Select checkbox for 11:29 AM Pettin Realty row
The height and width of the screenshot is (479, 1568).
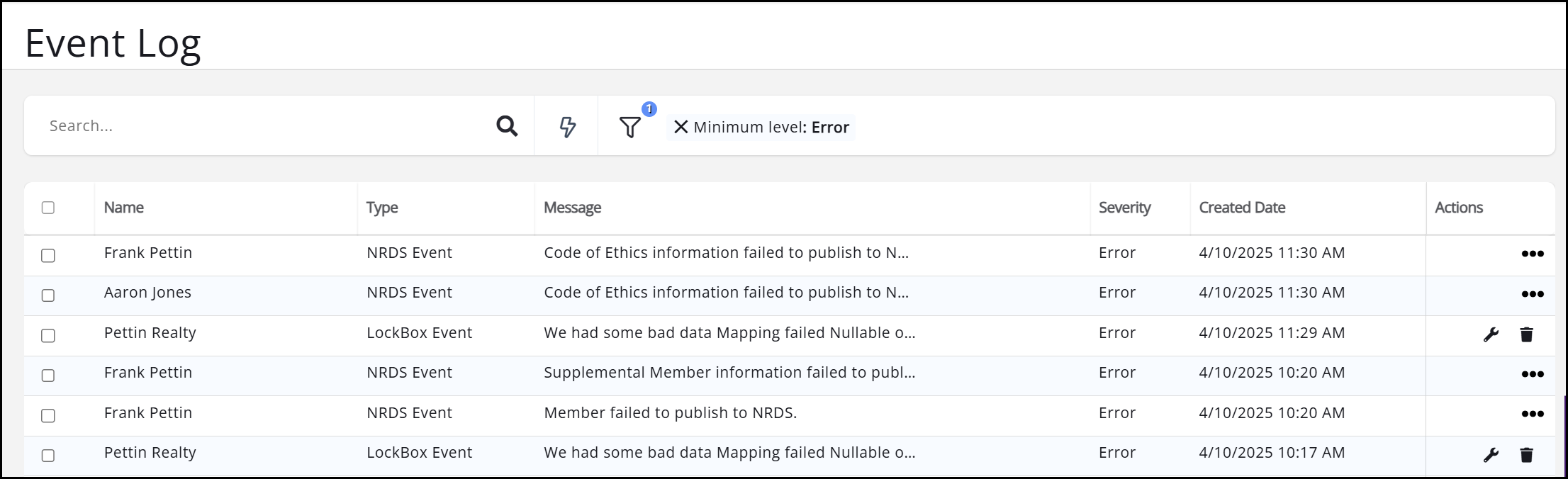click(48, 335)
